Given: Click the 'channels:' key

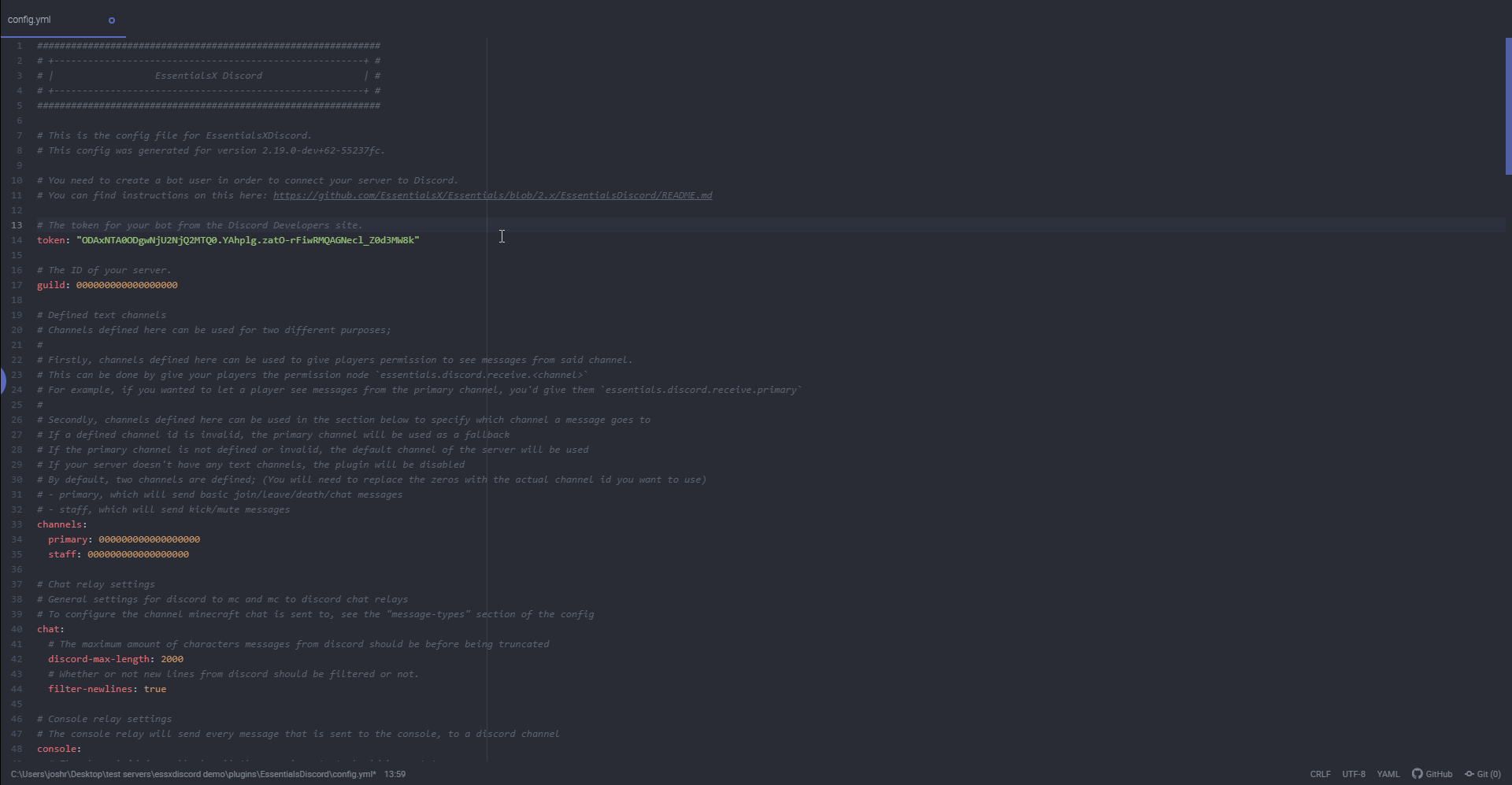Looking at the screenshot, I should pos(62,524).
